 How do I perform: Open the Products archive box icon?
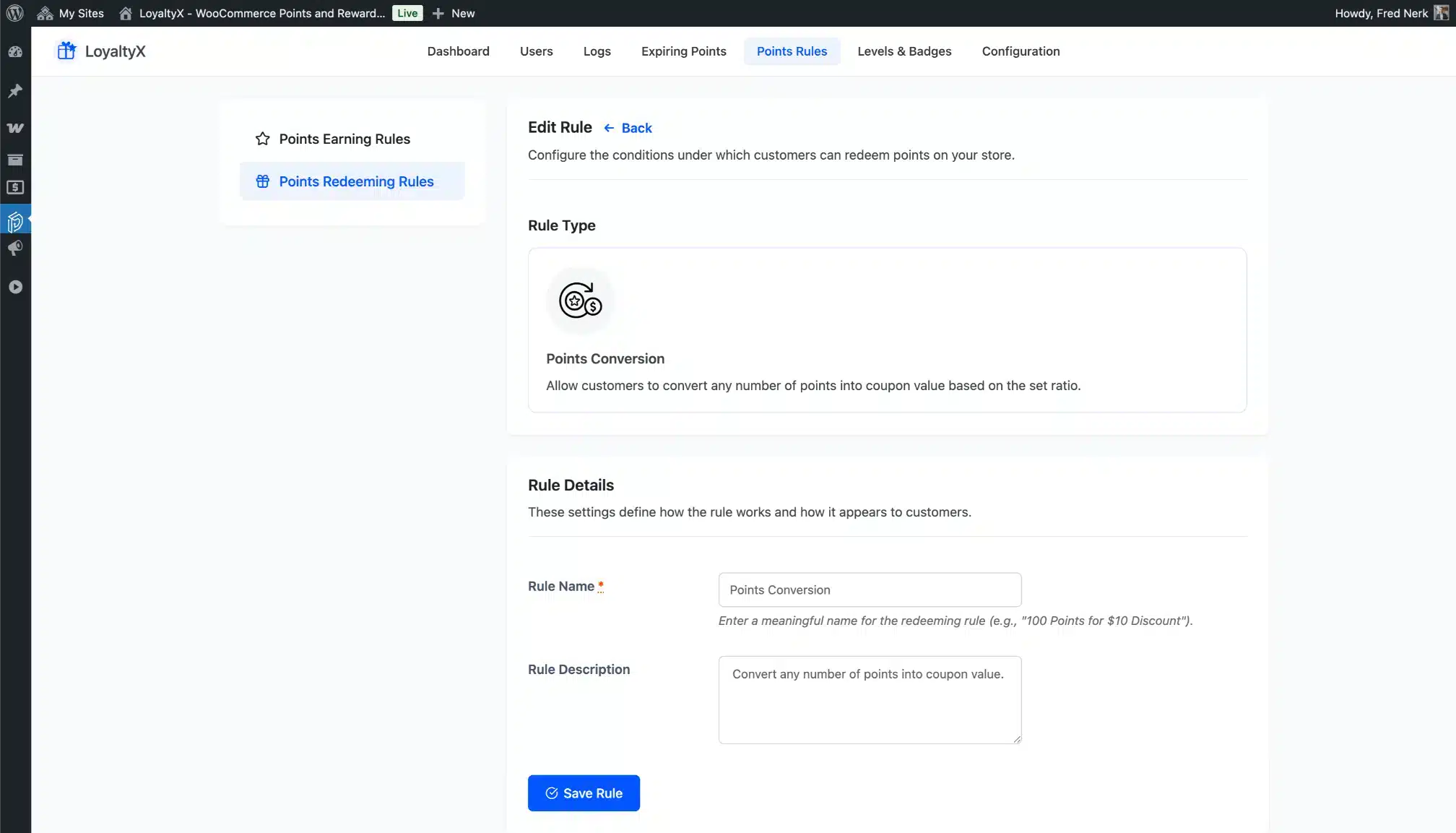coord(15,160)
